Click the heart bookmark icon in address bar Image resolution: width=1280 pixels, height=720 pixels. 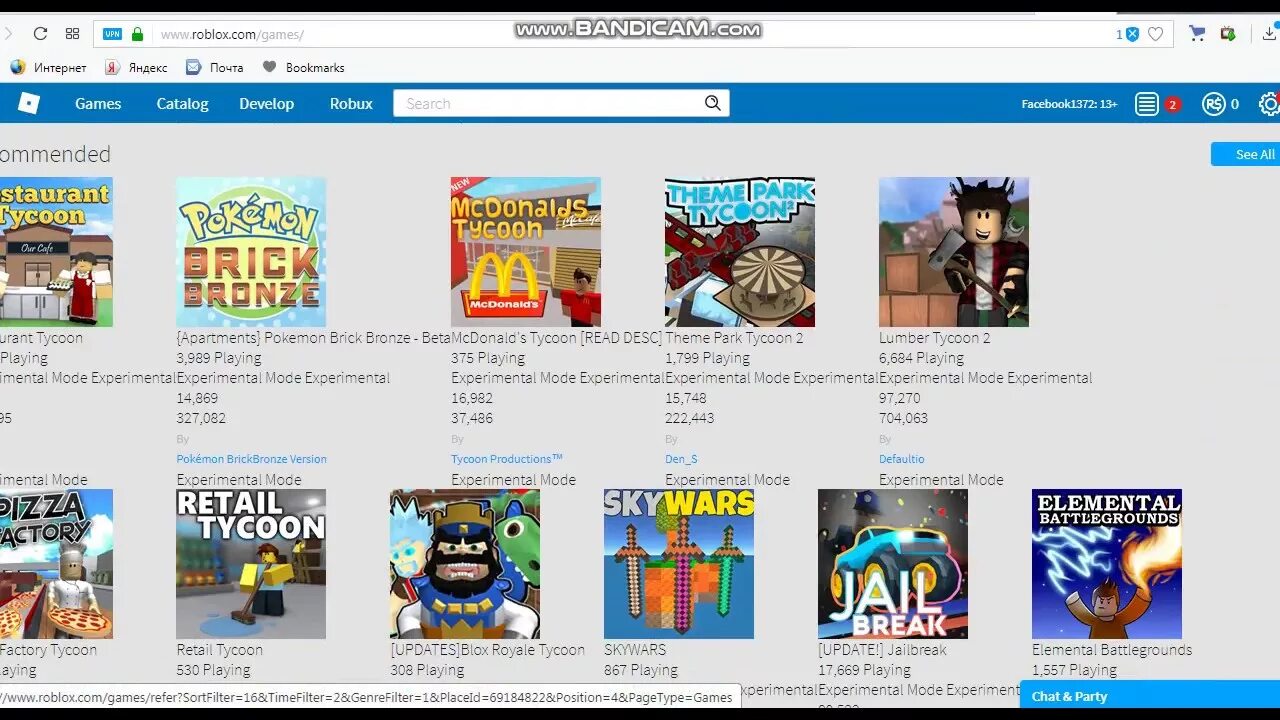tap(1155, 34)
